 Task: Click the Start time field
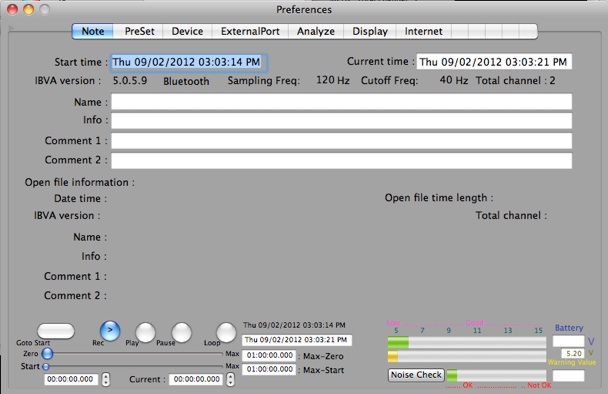click(189, 62)
